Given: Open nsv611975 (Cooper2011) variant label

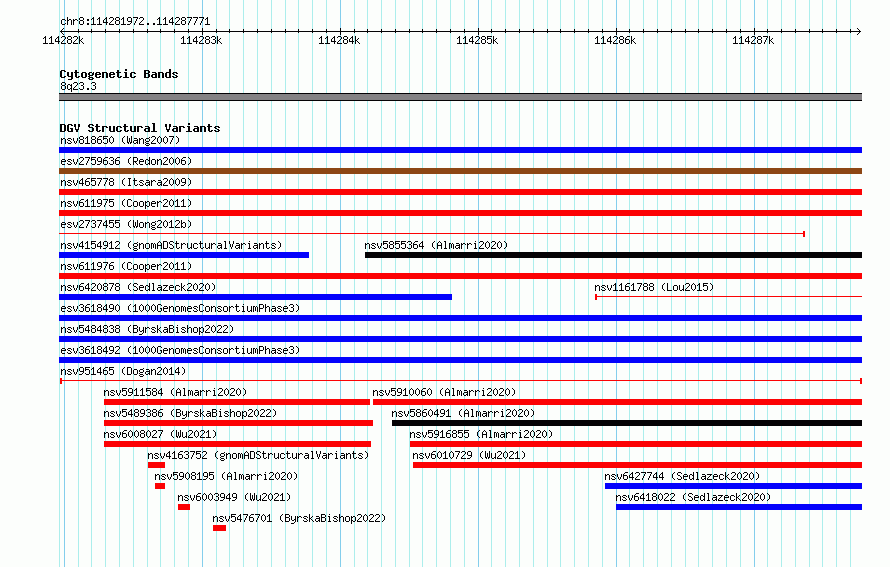Looking at the screenshot, I should click(126, 203).
